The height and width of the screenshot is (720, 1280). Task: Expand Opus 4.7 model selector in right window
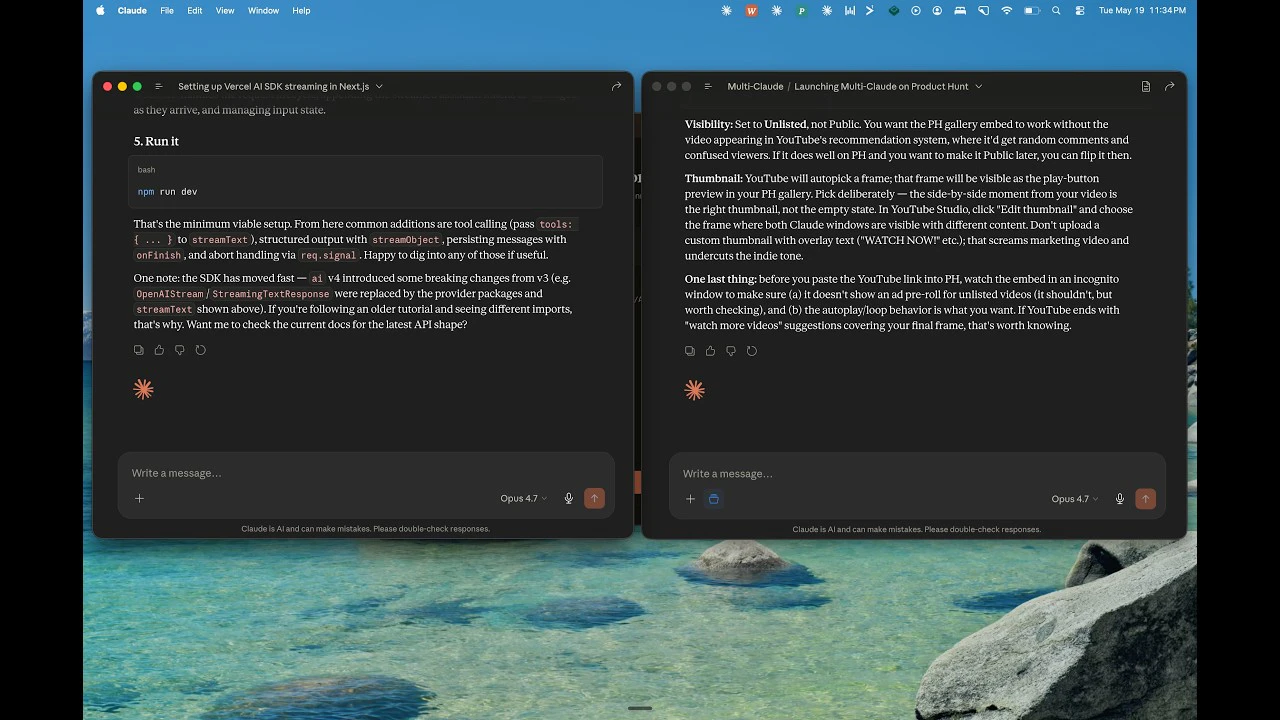pyautogui.click(x=1075, y=499)
